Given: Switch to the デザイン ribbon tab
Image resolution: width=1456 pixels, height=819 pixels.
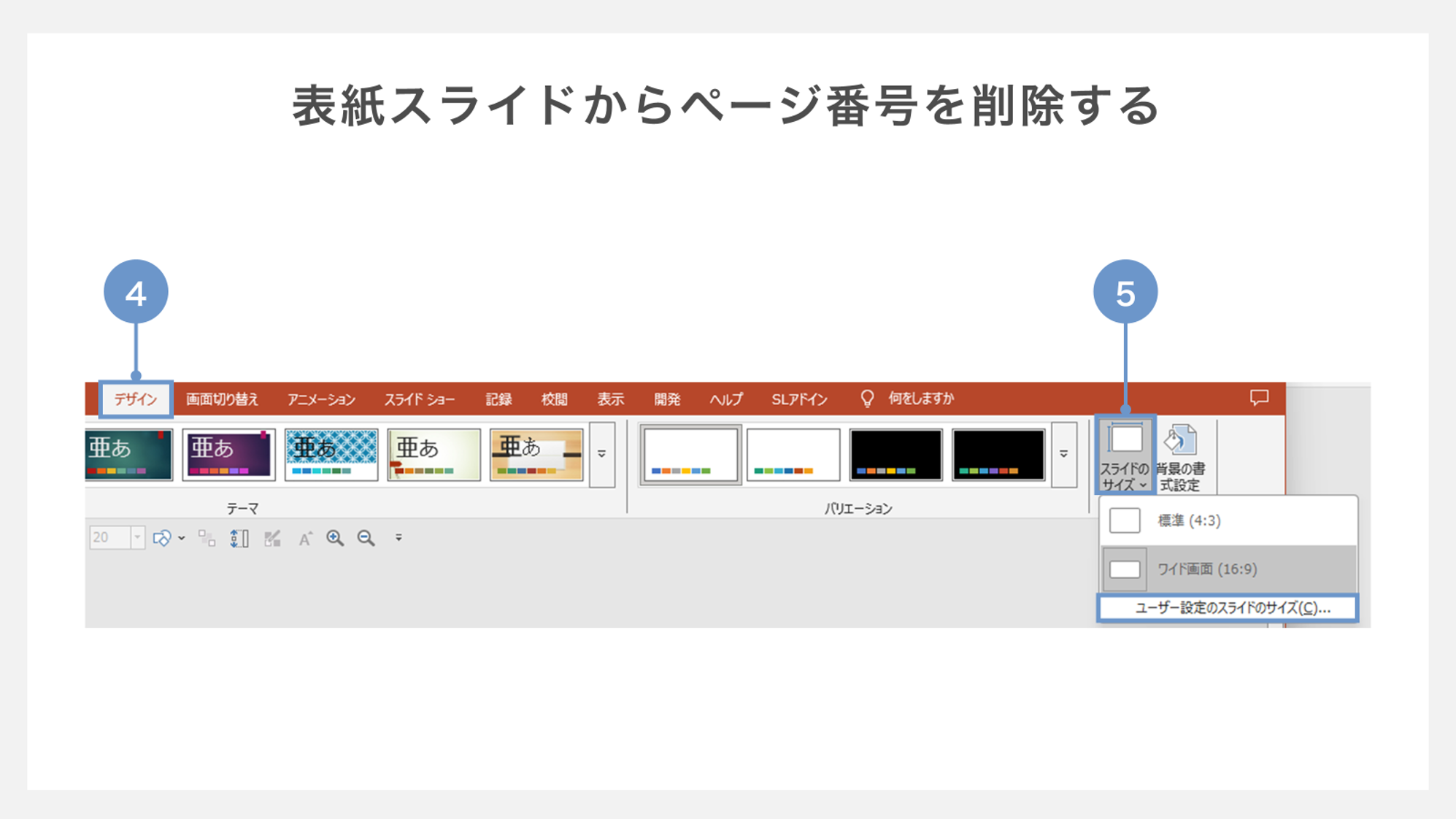Looking at the screenshot, I should click(x=135, y=399).
